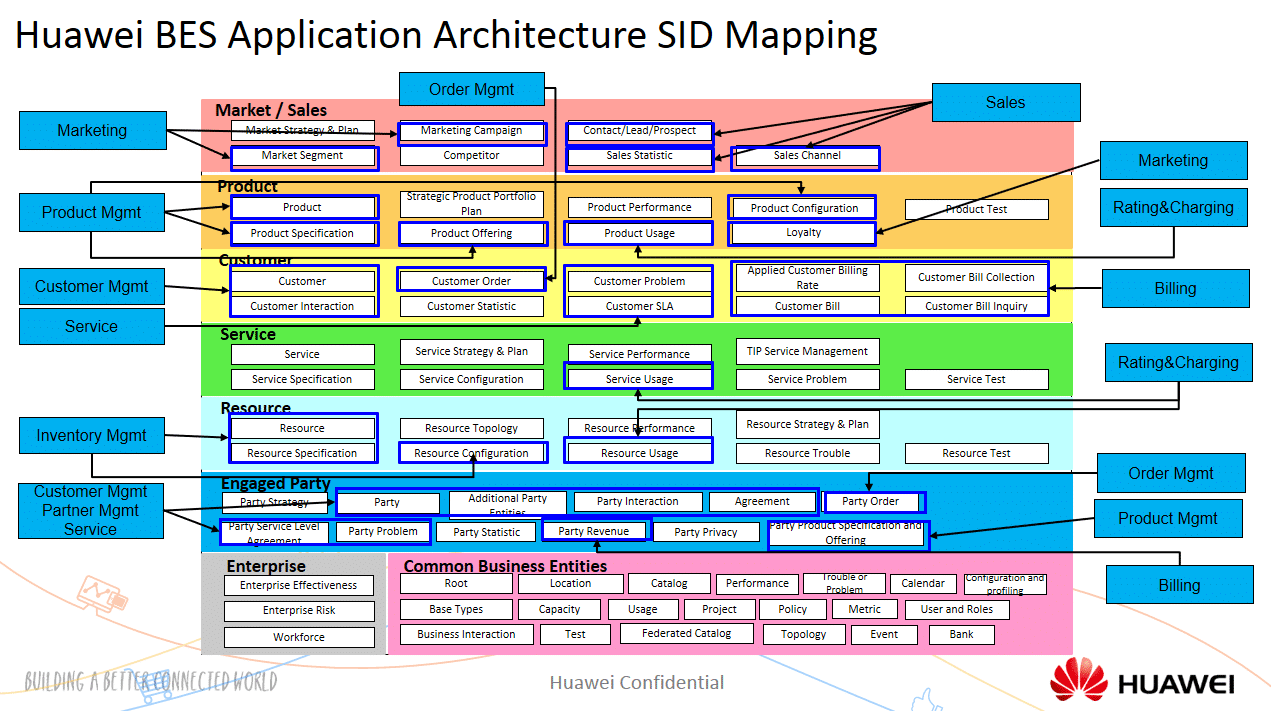Select the Sales Statistic entity
The width and height of the screenshot is (1271, 711).
pos(640,156)
